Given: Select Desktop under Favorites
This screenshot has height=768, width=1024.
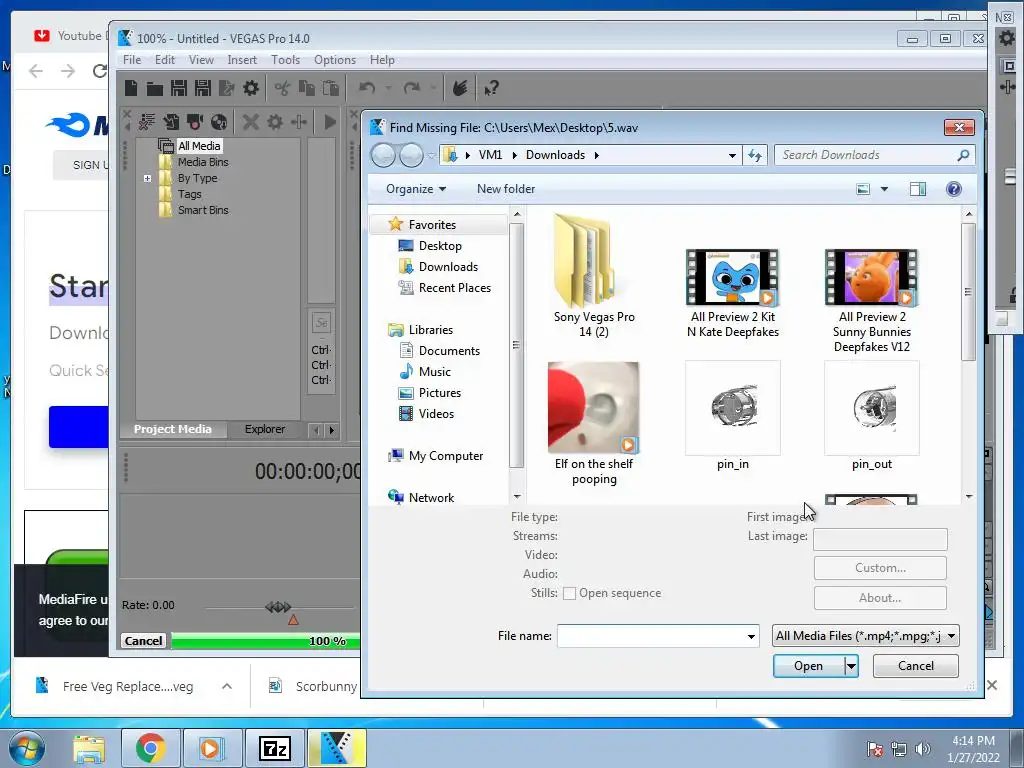Looking at the screenshot, I should (440, 246).
